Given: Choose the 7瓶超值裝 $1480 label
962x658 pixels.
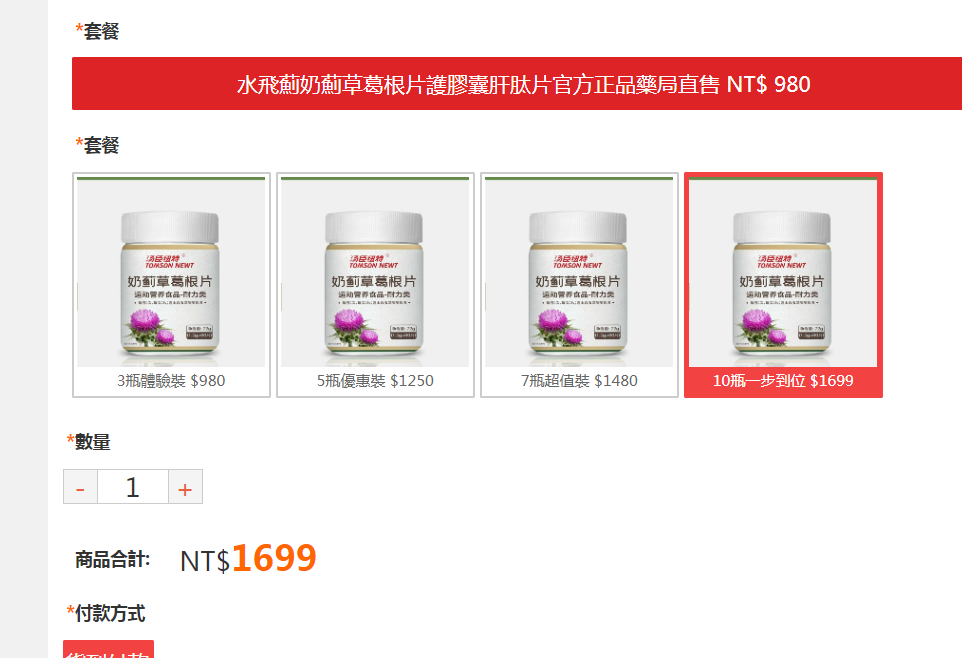Looking at the screenshot, I should pos(579,381).
